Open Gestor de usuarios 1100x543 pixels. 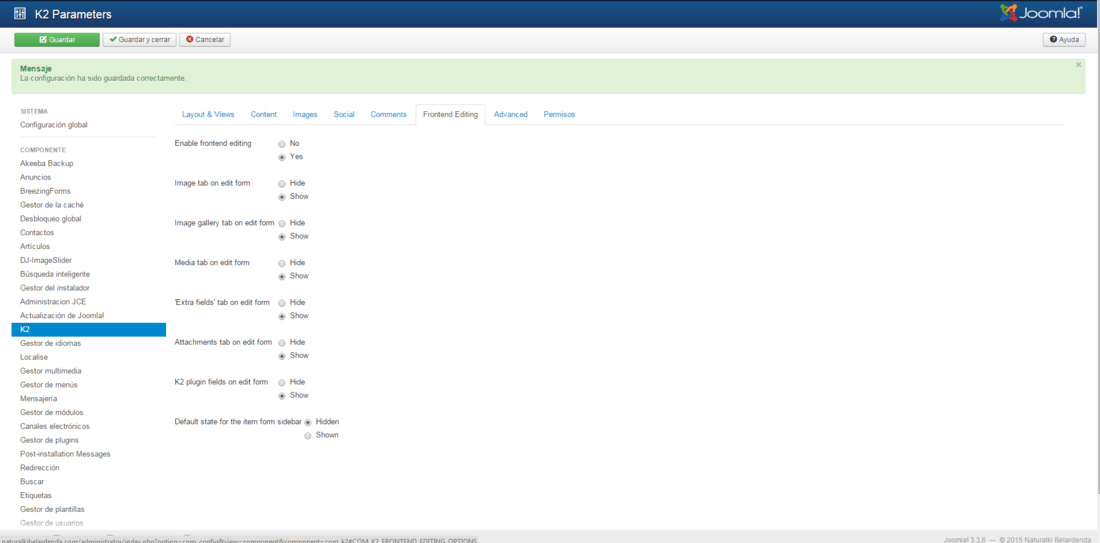click(x=51, y=523)
